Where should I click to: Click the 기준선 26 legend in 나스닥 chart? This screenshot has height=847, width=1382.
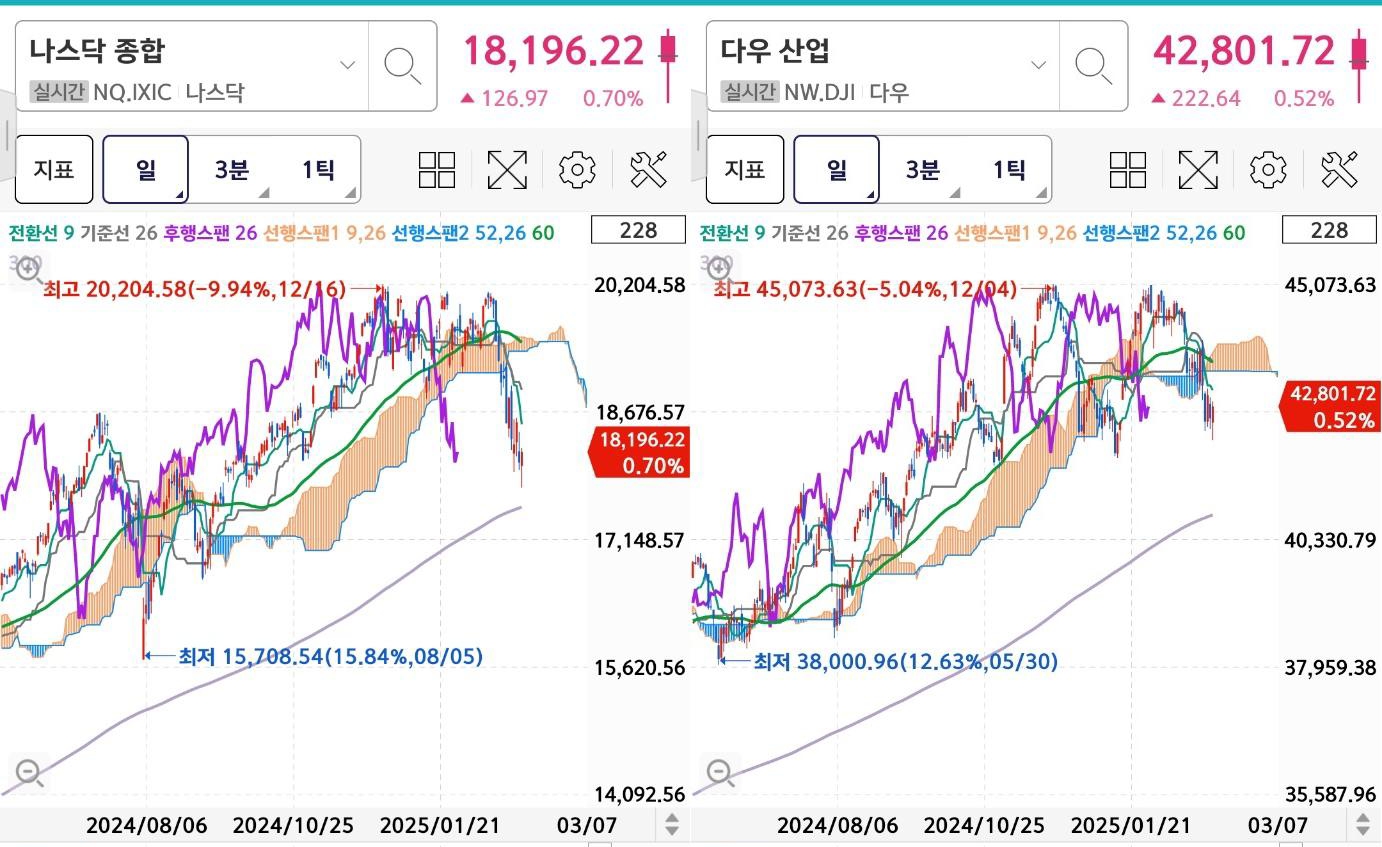pos(118,233)
